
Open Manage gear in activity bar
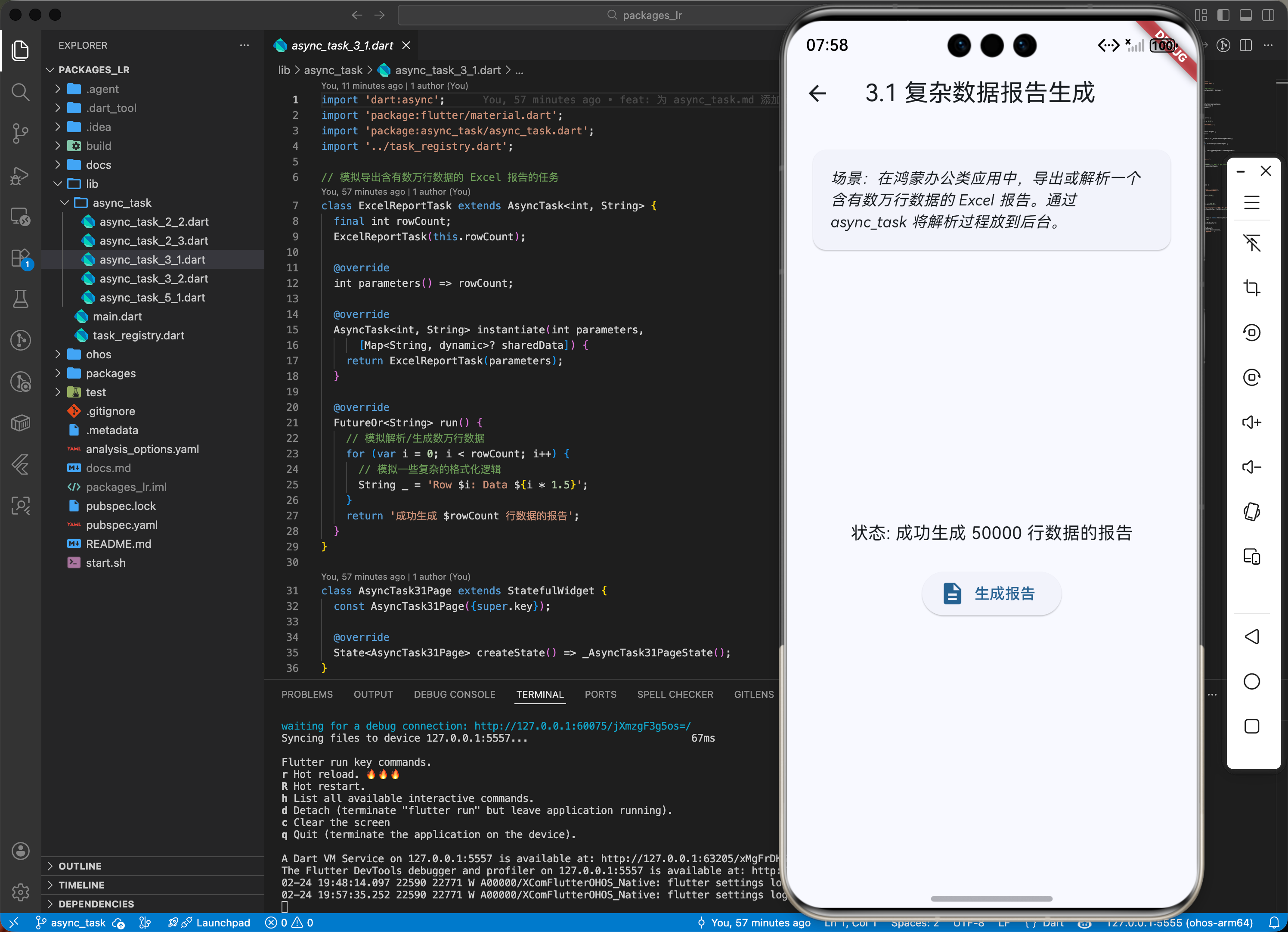20,892
